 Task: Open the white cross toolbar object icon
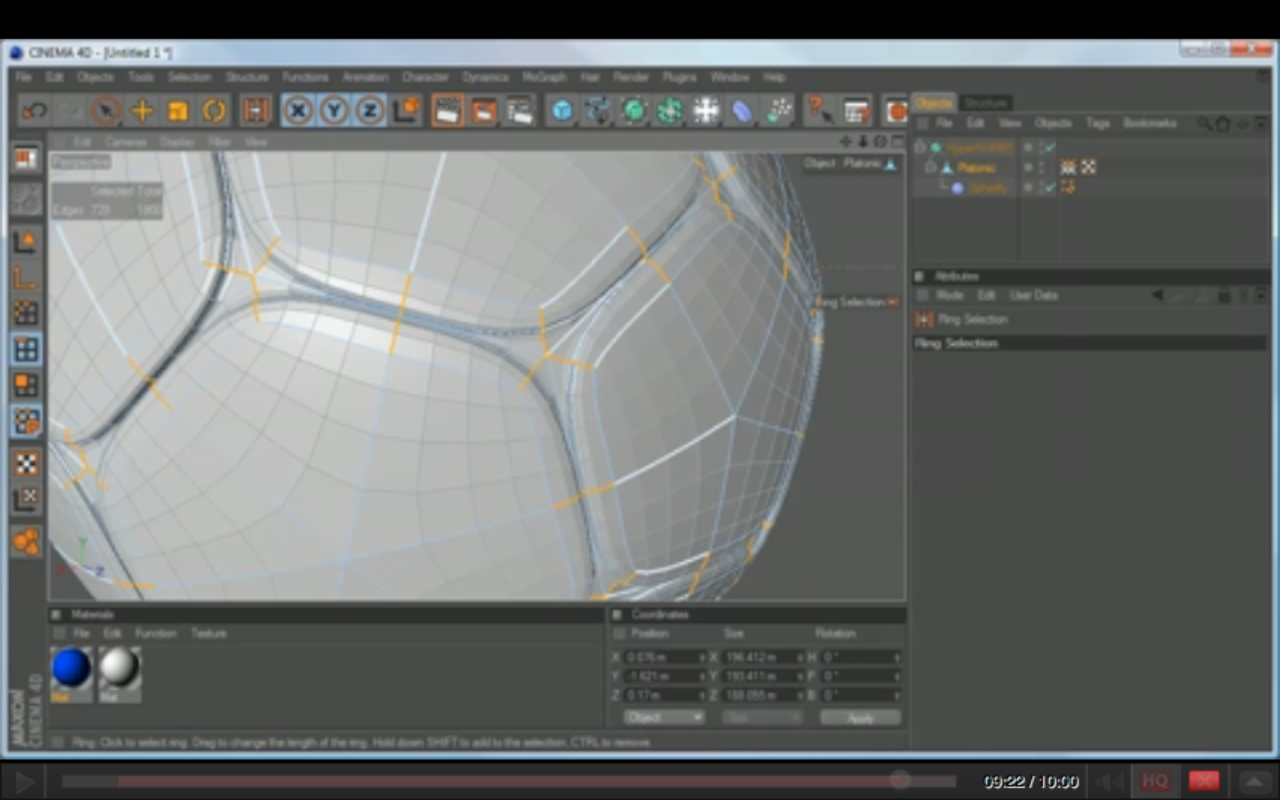tap(706, 111)
